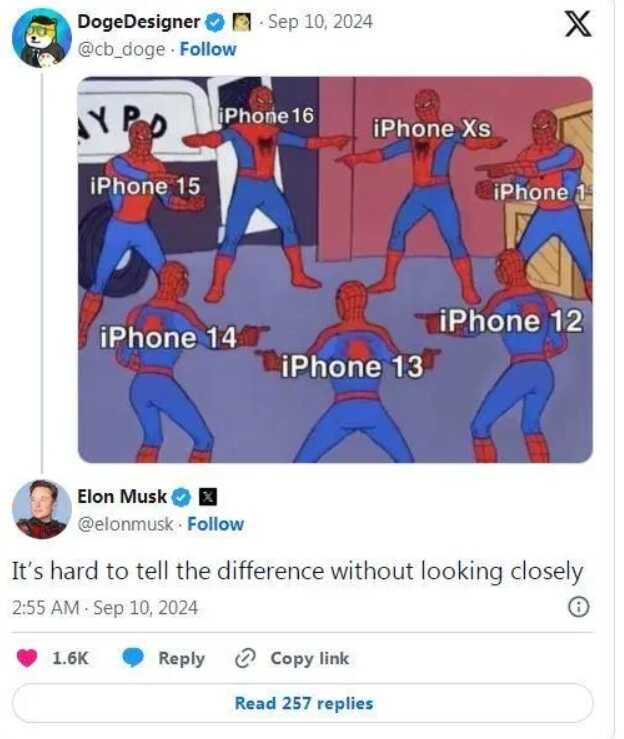Open Elon Musk's profile picture
624x739 pixels.
tap(41, 509)
